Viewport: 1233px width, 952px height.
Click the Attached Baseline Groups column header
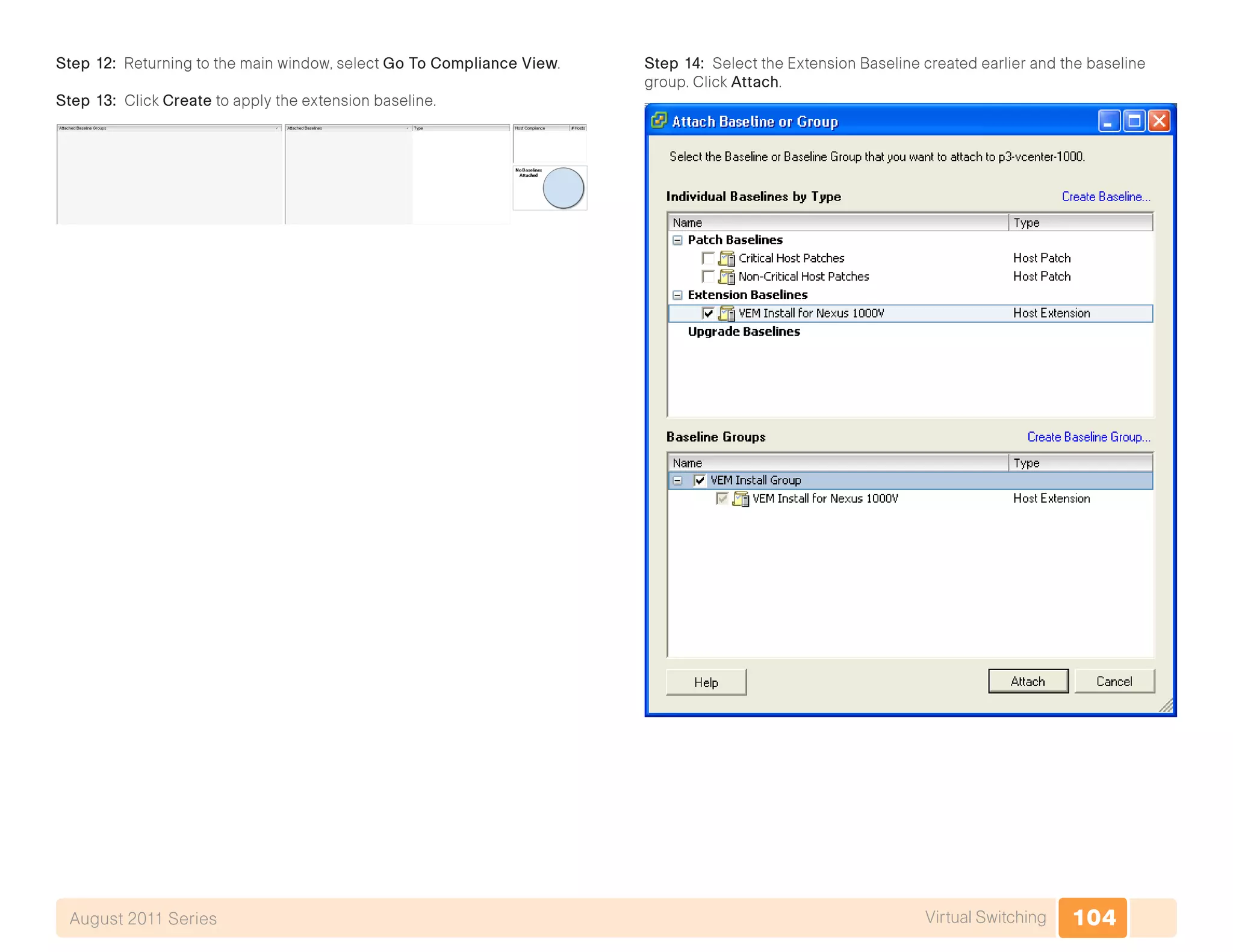click(169, 128)
